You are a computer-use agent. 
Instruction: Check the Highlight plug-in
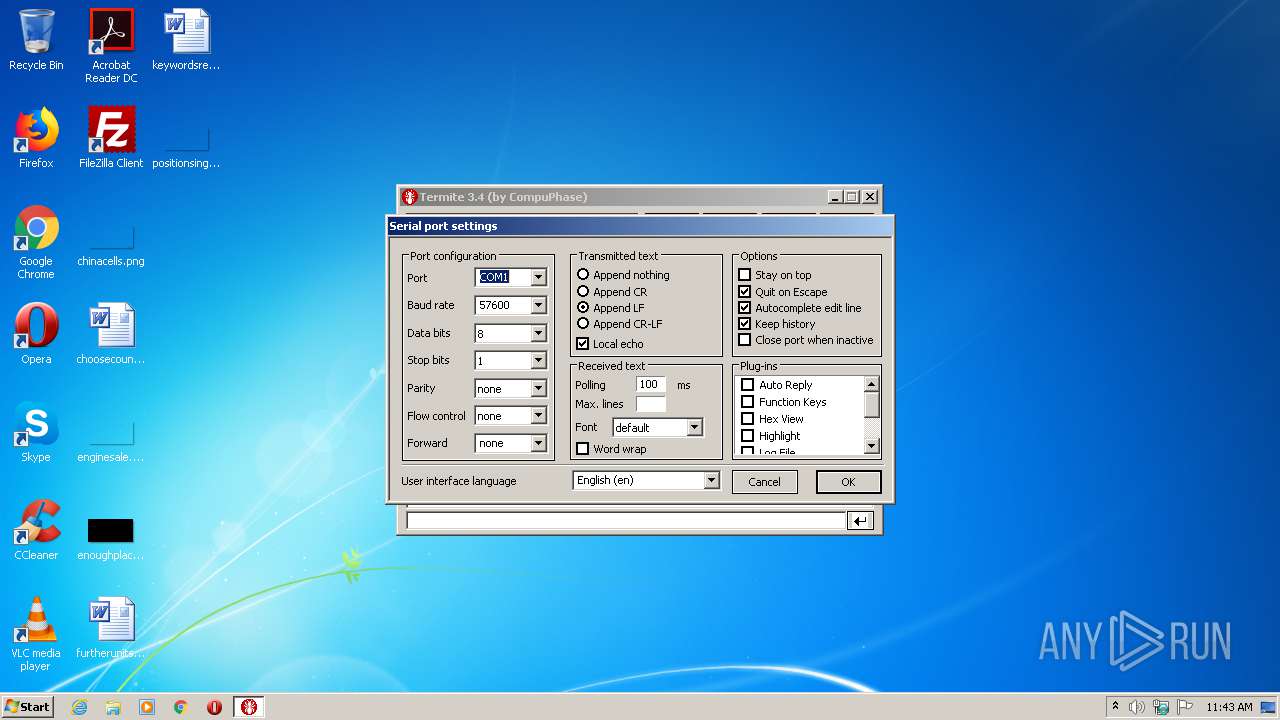(747, 436)
